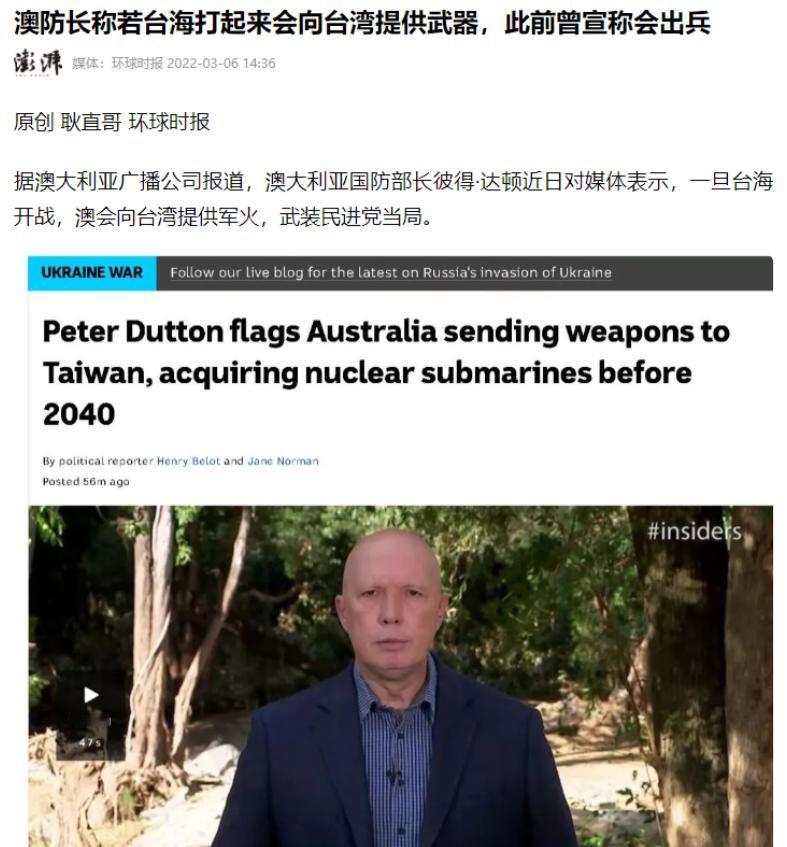Click the media source 环球时报 label
This screenshot has height=847, width=787.
137,64
